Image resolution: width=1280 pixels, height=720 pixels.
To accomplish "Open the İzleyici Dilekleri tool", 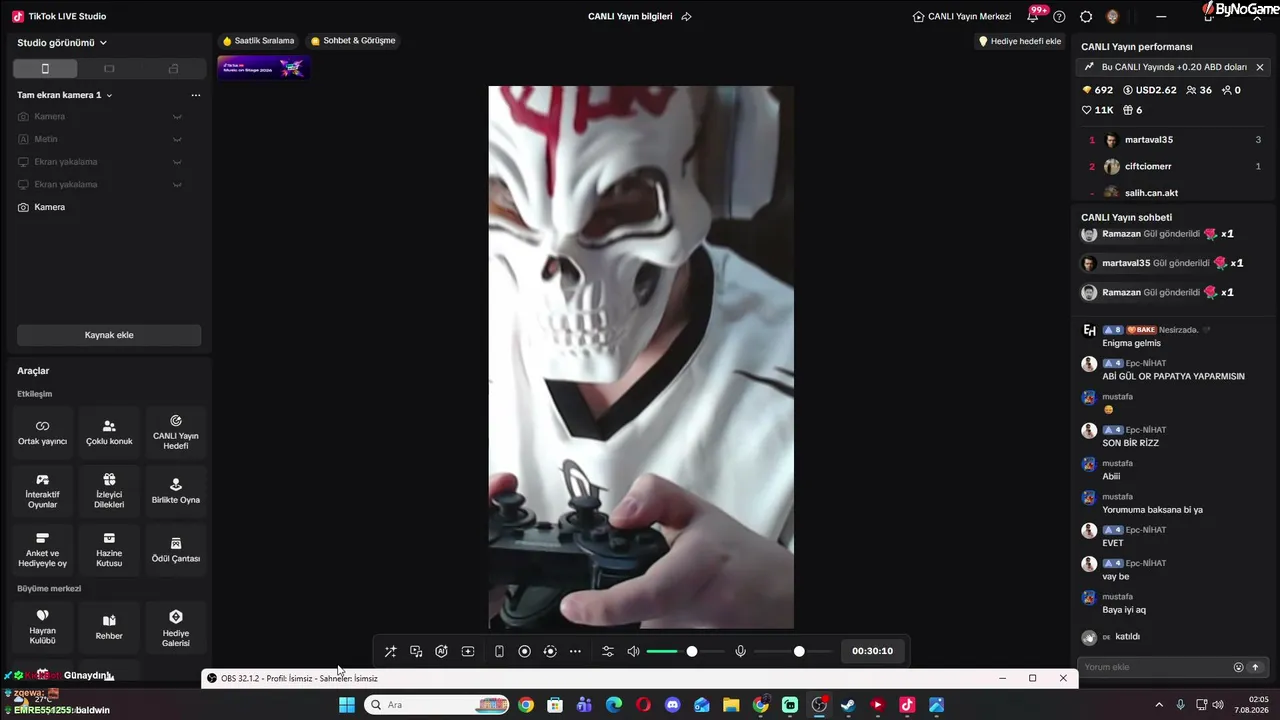I will coord(109,491).
